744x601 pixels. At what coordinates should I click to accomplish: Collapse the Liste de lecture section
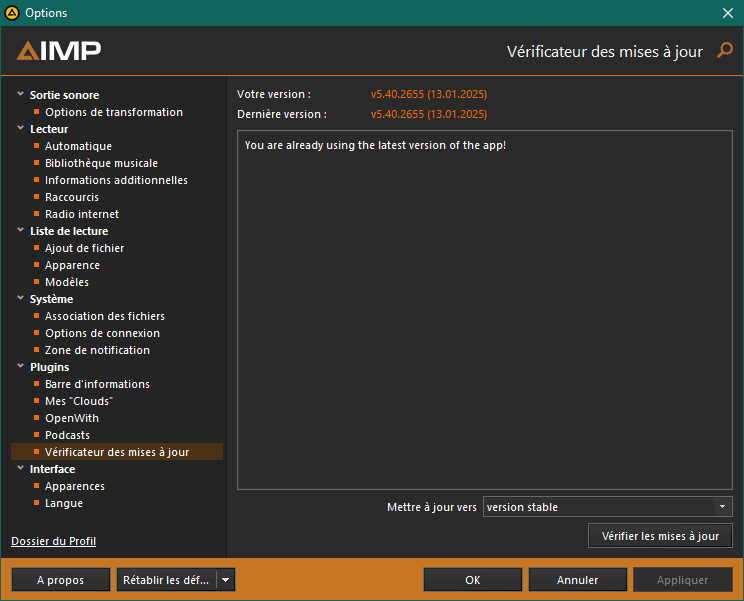(20, 230)
